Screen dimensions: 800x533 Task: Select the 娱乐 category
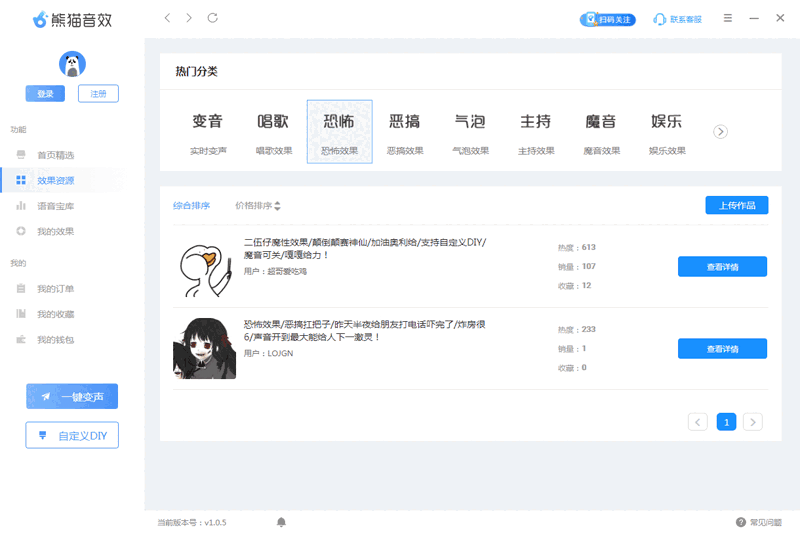(667, 132)
